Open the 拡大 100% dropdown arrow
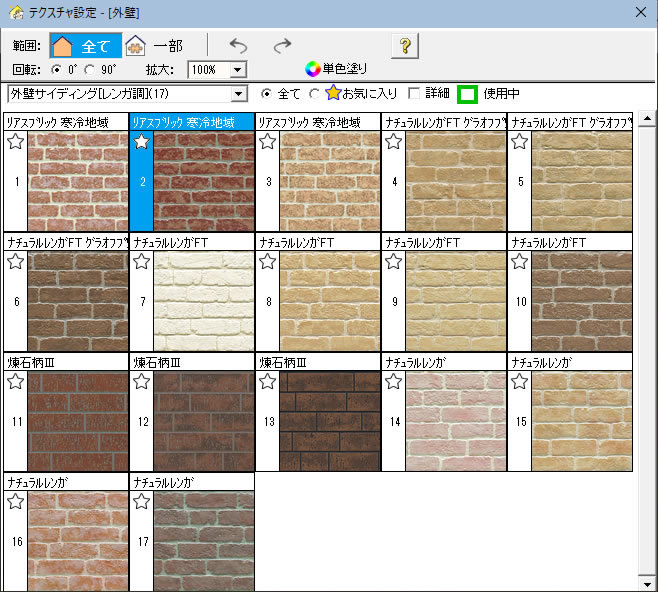Screen dimensions: 658x592 click(238, 70)
